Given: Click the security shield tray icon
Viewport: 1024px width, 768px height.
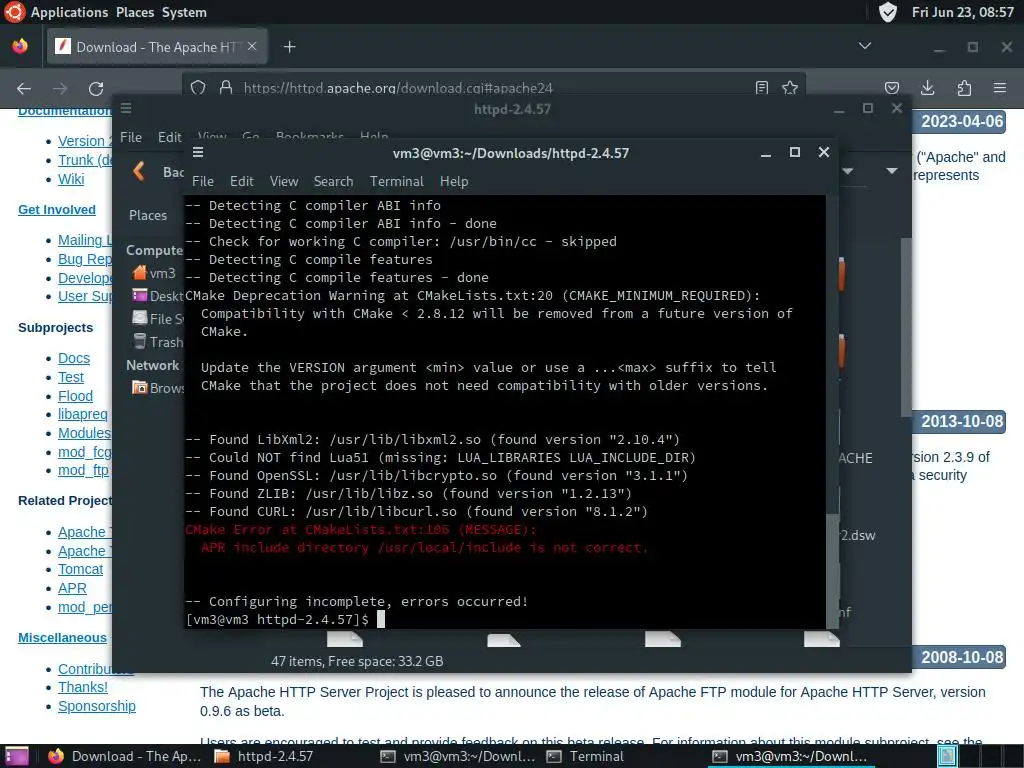Looking at the screenshot, I should 888,12.
